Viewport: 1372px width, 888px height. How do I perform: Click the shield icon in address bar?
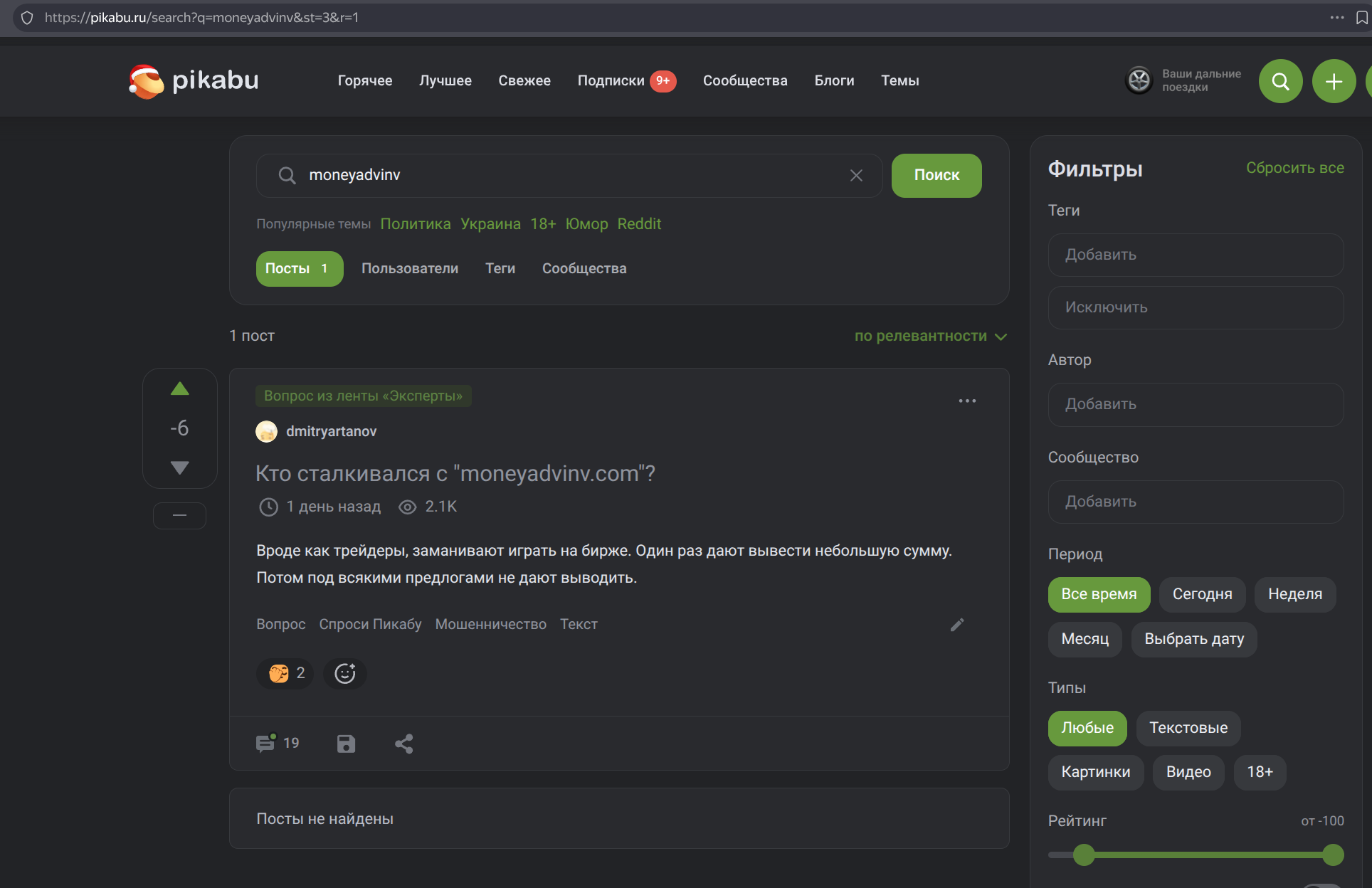click(27, 18)
